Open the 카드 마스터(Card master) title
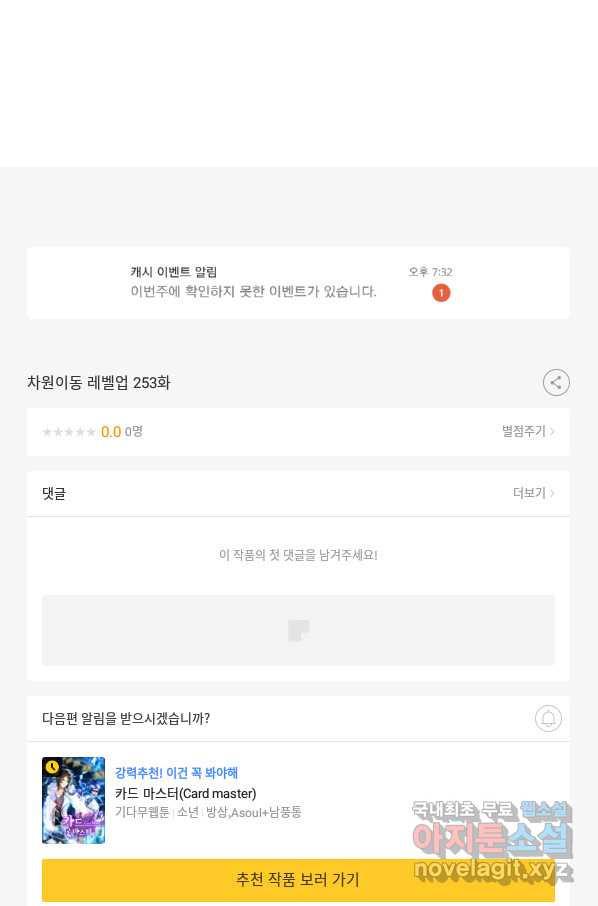598x906 pixels. [x=185, y=793]
